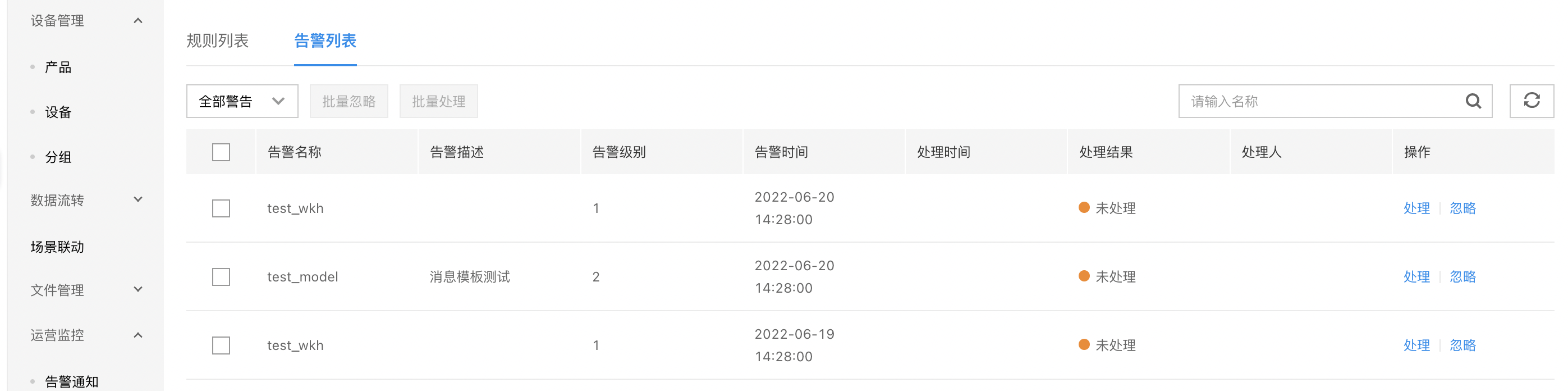The height and width of the screenshot is (391, 1568).
Task: Click 忽略 link for first test_wkh alarm
Action: [1462, 208]
